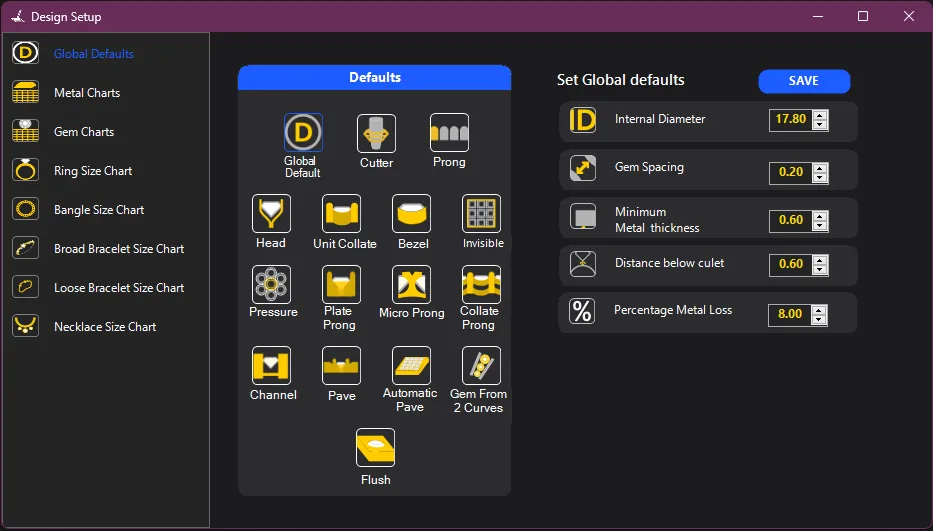The height and width of the screenshot is (531, 933).
Task: Increase Percentage Metal Loss value
Action: 820,309
